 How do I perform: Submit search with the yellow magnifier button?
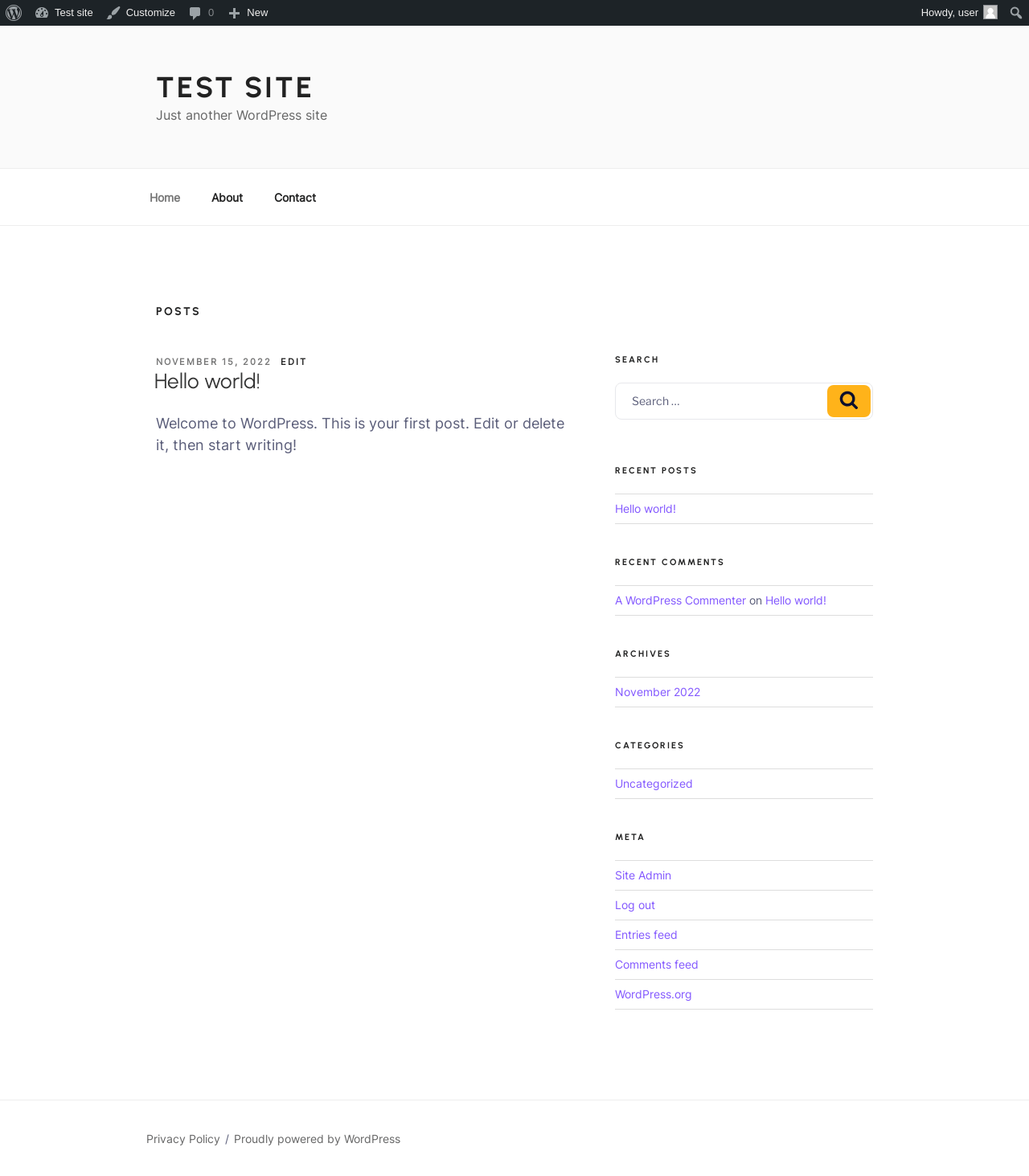click(x=849, y=401)
